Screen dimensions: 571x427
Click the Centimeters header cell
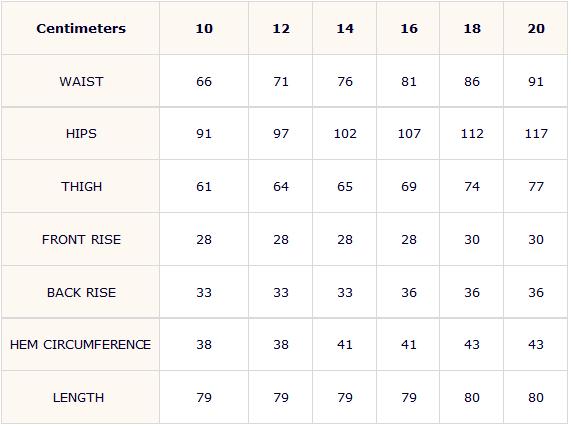pos(80,28)
